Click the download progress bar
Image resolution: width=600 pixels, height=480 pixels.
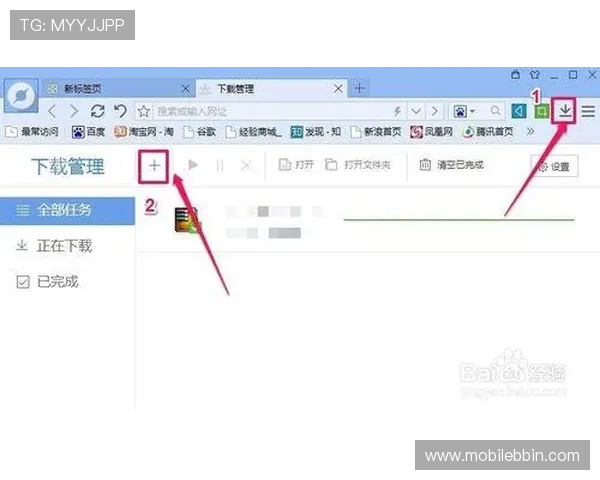pos(459,220)
